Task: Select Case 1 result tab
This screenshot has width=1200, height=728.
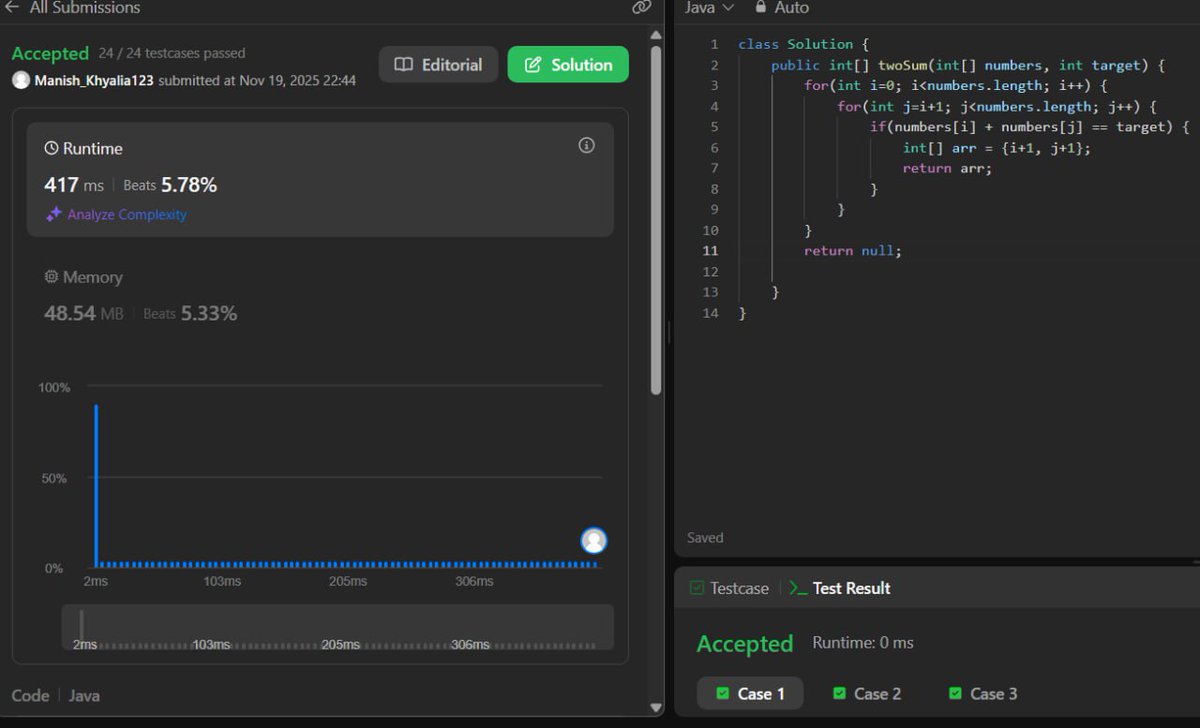Action: point(750,693)
